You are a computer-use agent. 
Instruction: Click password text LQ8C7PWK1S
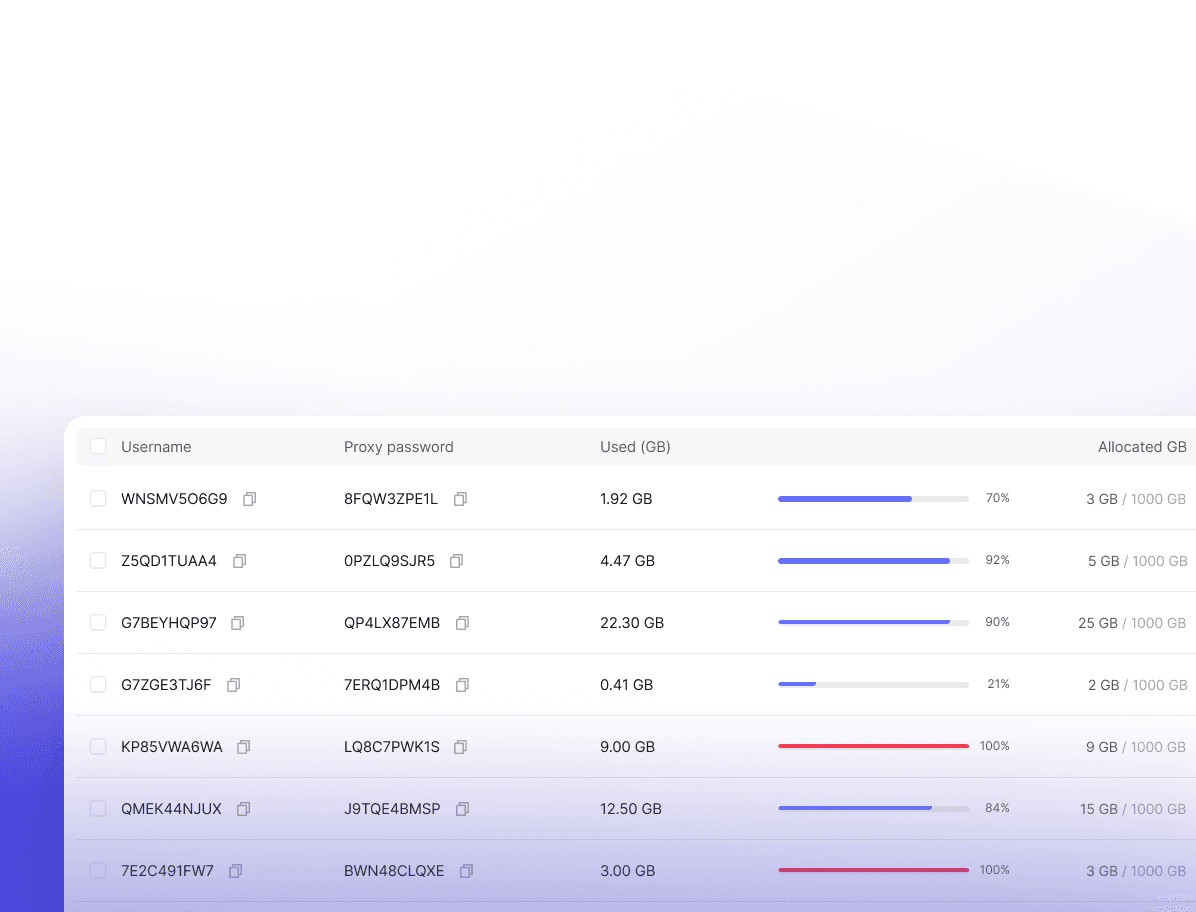(392, 747)
